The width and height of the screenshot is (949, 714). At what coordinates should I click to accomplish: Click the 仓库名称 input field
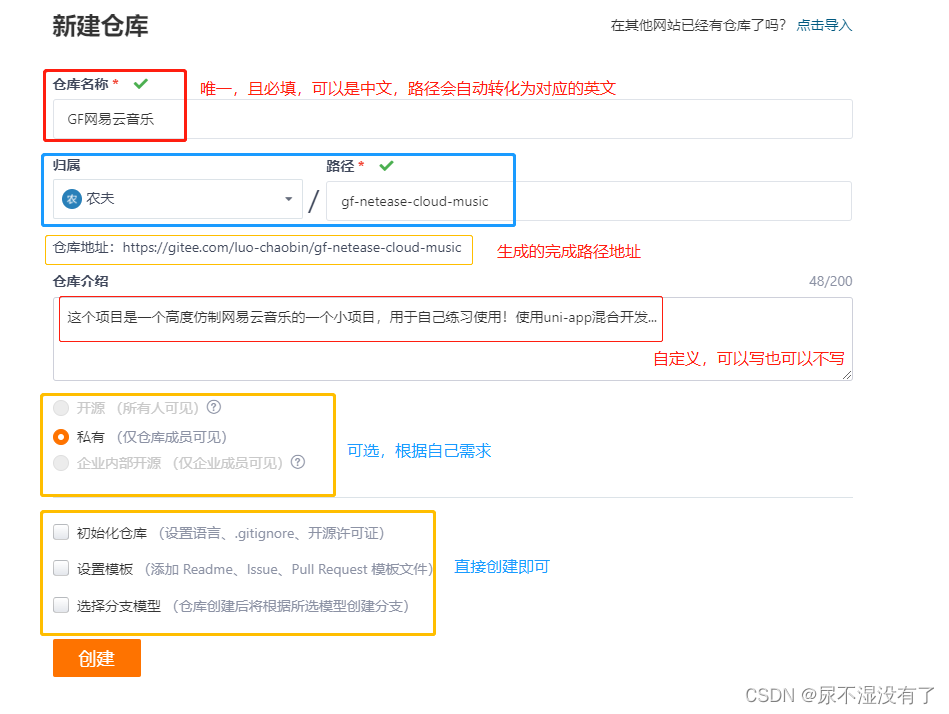click(453, 119)
